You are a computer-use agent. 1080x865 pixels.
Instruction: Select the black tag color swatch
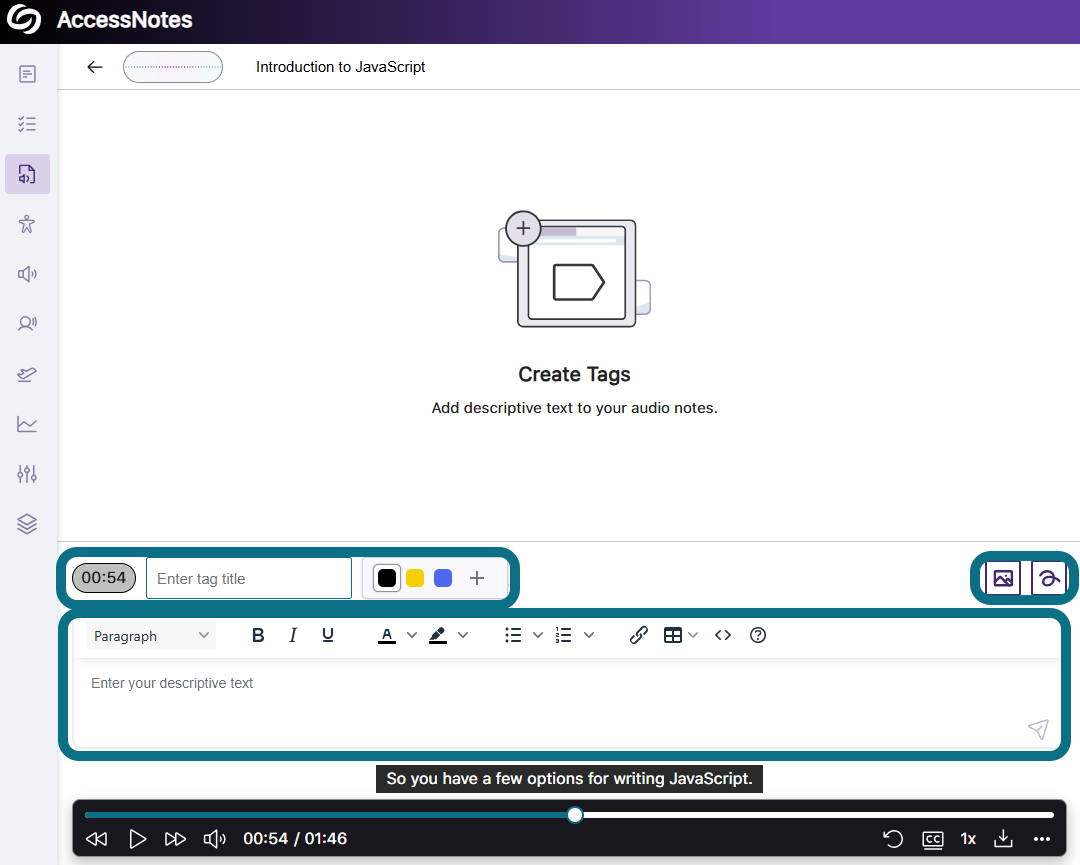[x=387, y=578]
